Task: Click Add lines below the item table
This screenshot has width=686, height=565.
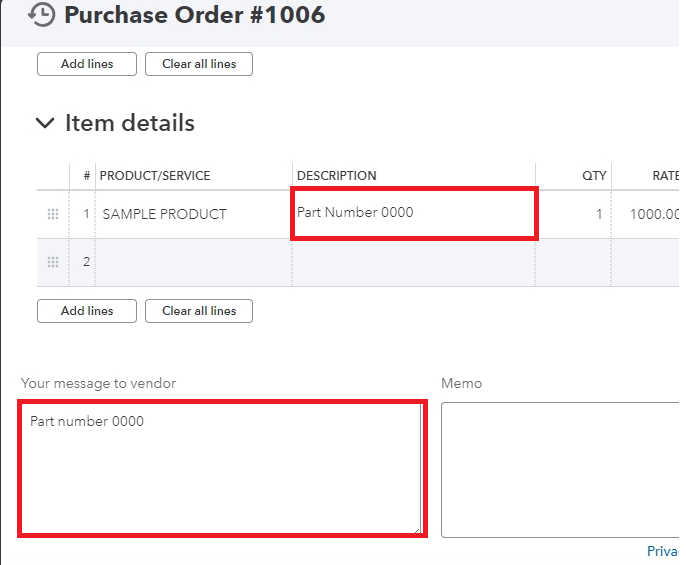Action: coord(87,311)
